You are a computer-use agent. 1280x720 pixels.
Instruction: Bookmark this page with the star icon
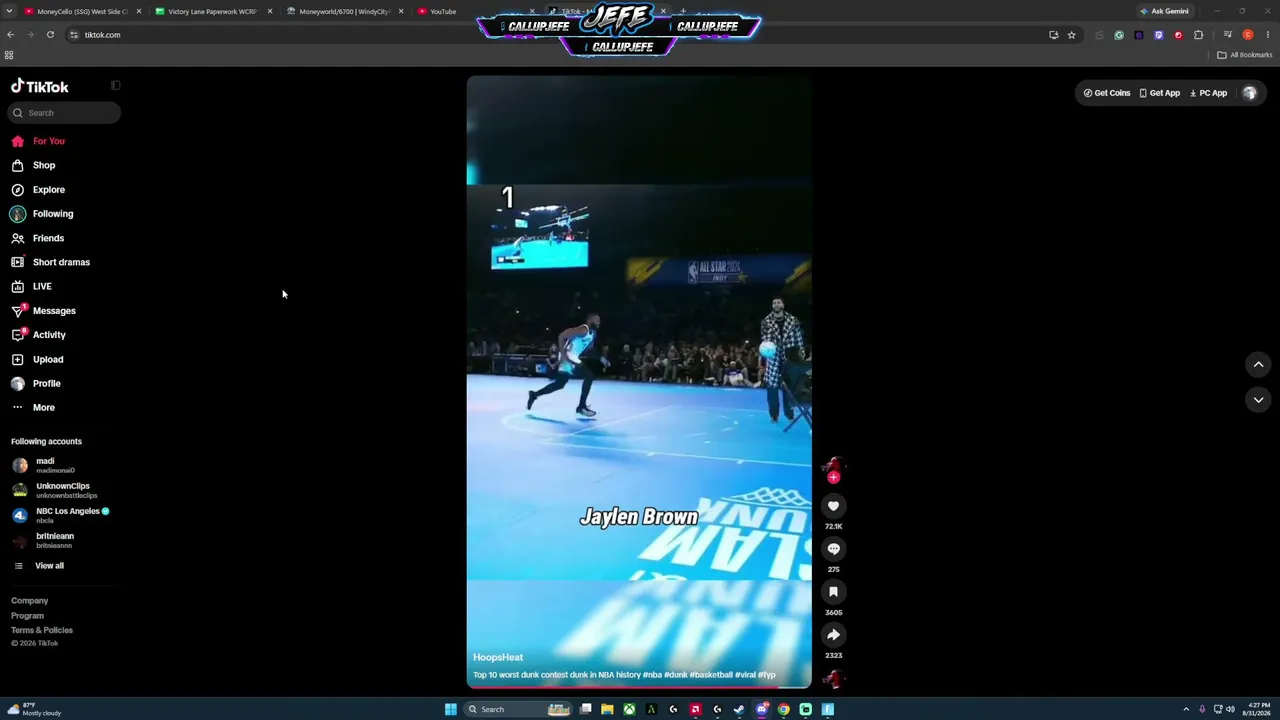click(x=1071, y=35)
